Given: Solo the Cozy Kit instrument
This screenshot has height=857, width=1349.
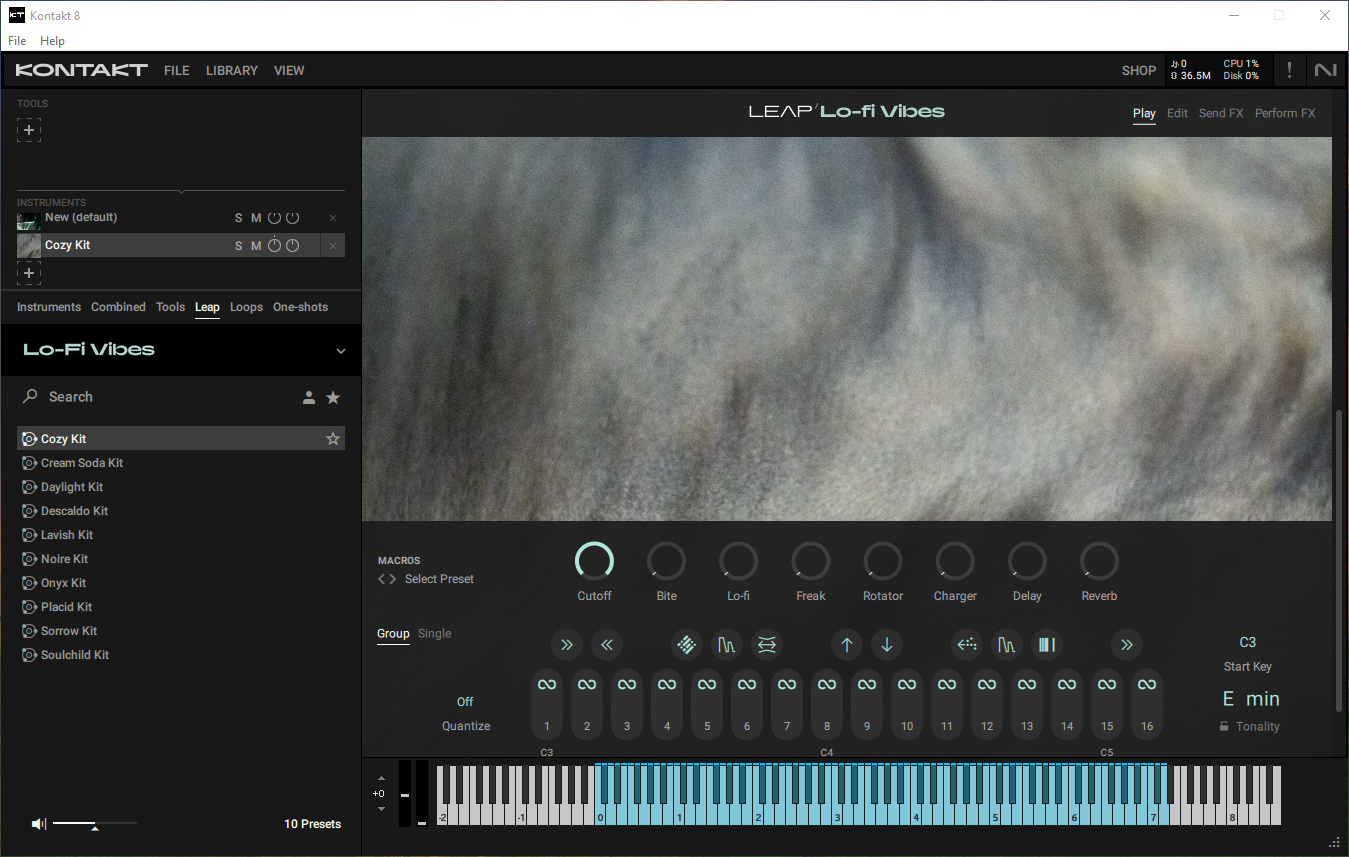Looking at the screenshot, I should [x=238, y=245].
